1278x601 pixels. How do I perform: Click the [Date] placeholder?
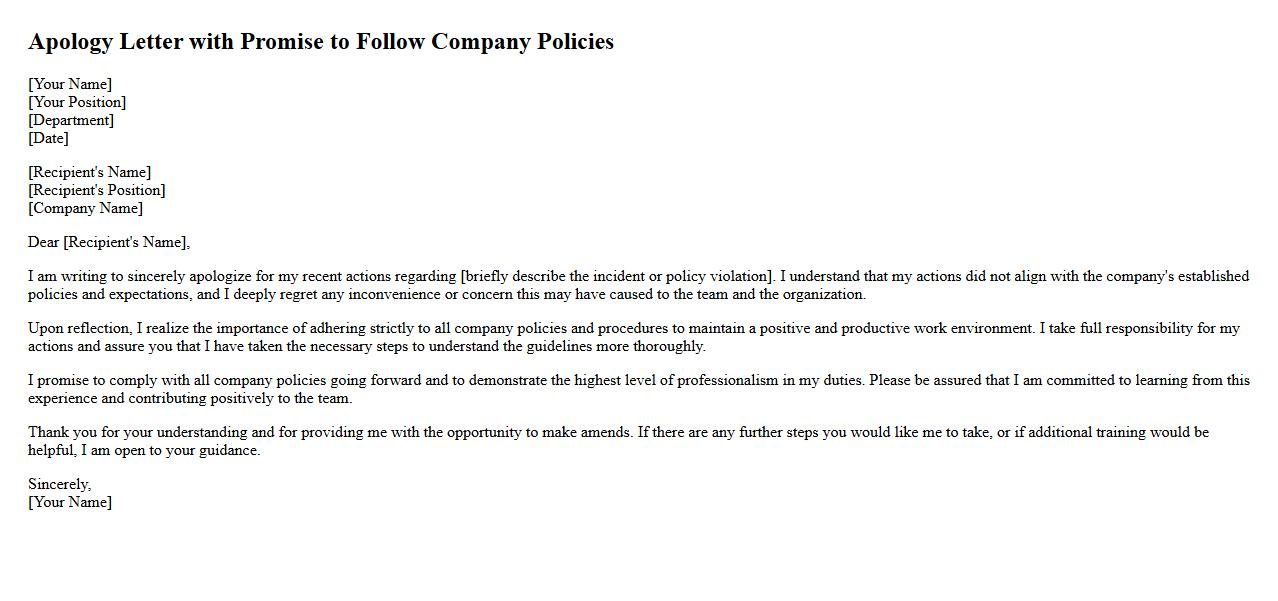(x=48, y=138)
